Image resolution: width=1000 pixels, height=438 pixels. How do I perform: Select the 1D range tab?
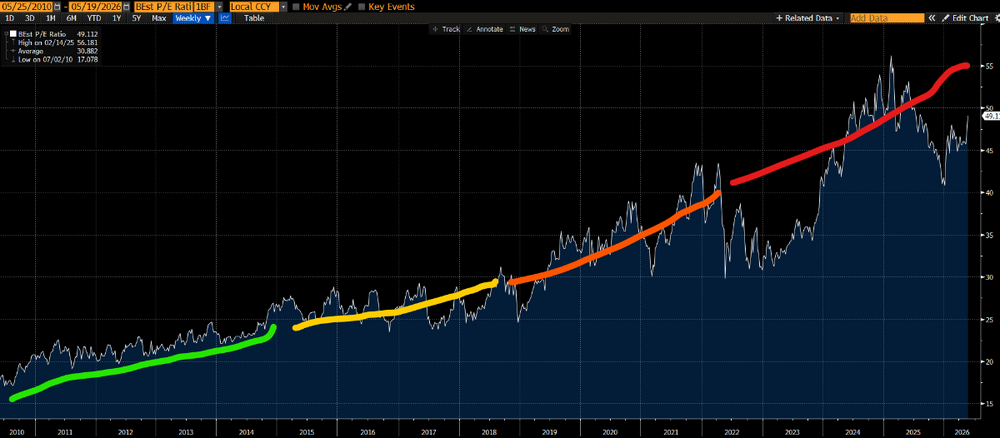pyautogui.click(x=10, y=18)
